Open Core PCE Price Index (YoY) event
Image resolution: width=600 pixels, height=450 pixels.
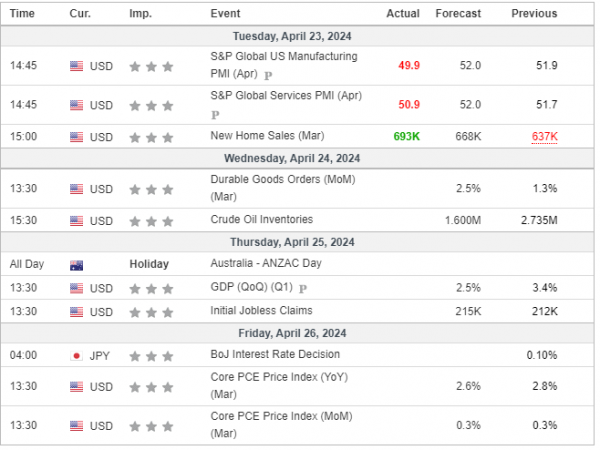click(x=279, y=385)
